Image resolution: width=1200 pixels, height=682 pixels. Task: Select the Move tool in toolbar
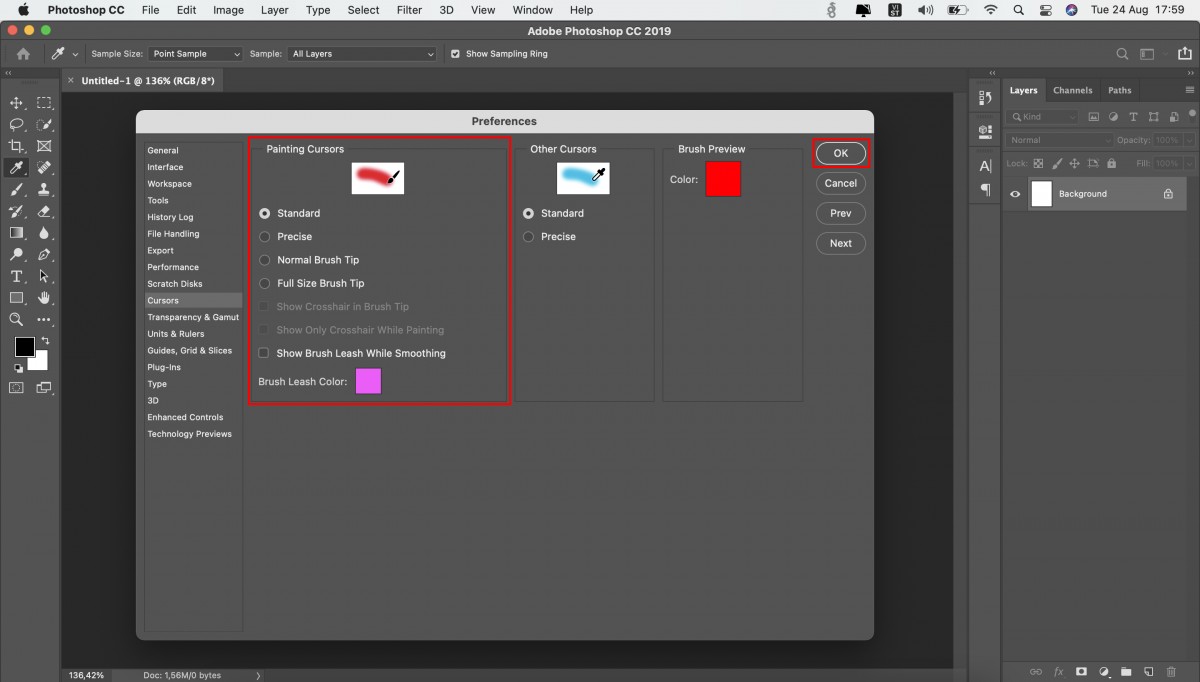[x=16, y=103]
